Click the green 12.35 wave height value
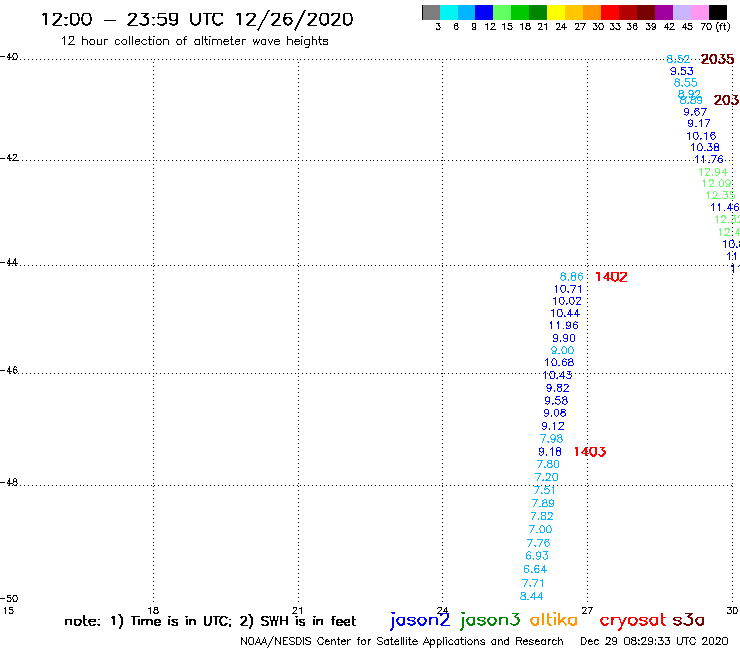 721,195
